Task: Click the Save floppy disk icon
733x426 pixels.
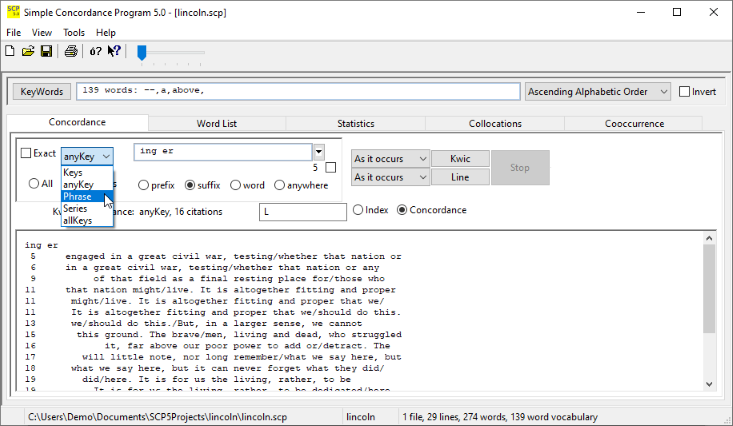Action: (46, 51)
